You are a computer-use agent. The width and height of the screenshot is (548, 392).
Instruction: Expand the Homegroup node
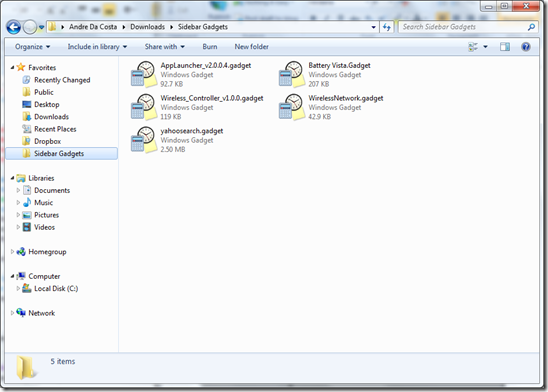(x=12, y=252)
